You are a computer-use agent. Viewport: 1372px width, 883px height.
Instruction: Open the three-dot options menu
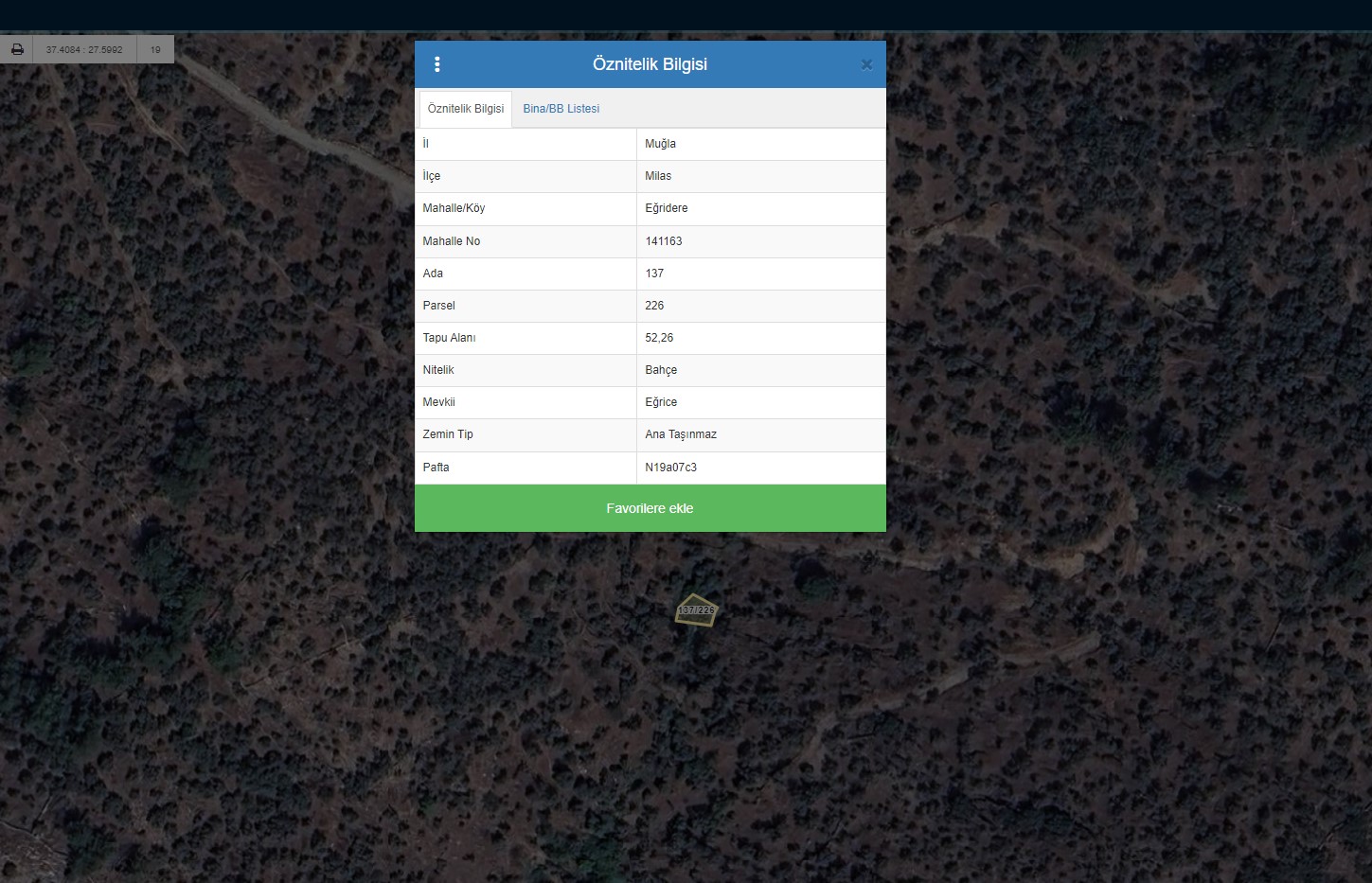pyautogui.click(x=437, y=64)
